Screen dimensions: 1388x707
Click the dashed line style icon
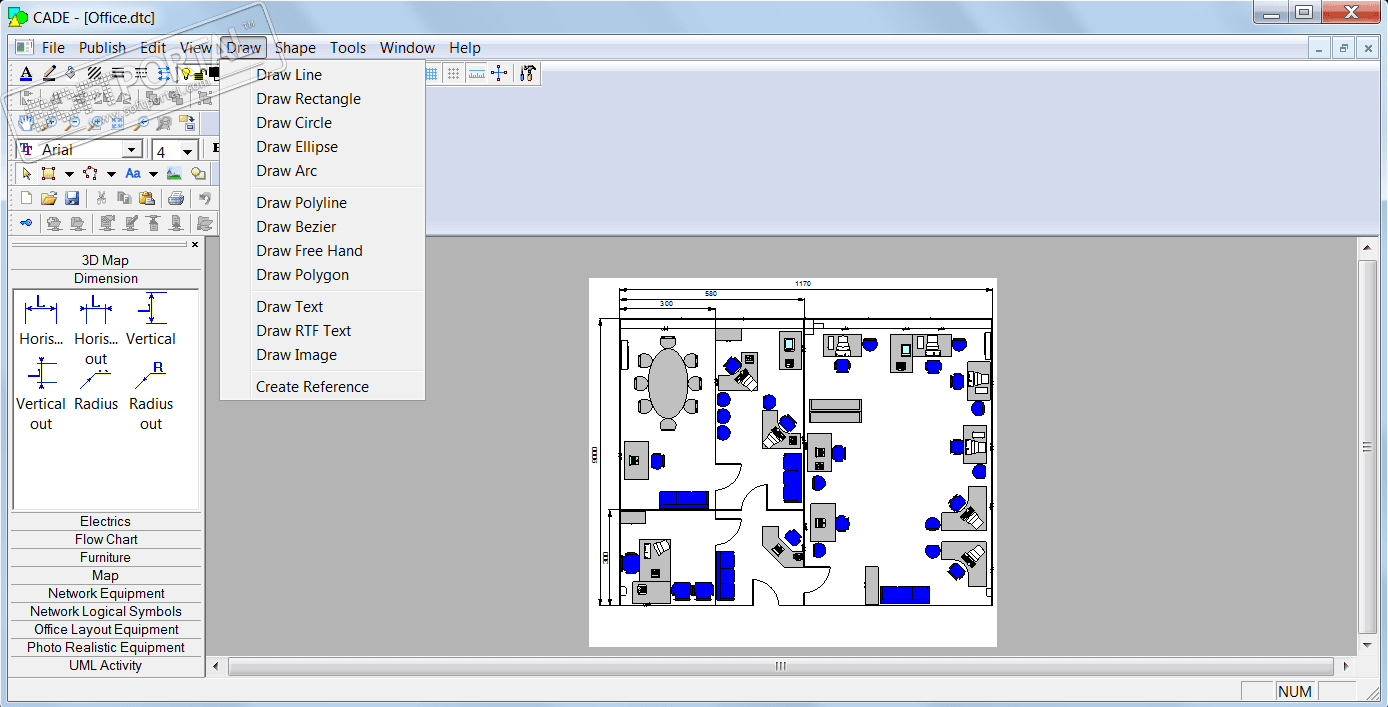(141, 73)
